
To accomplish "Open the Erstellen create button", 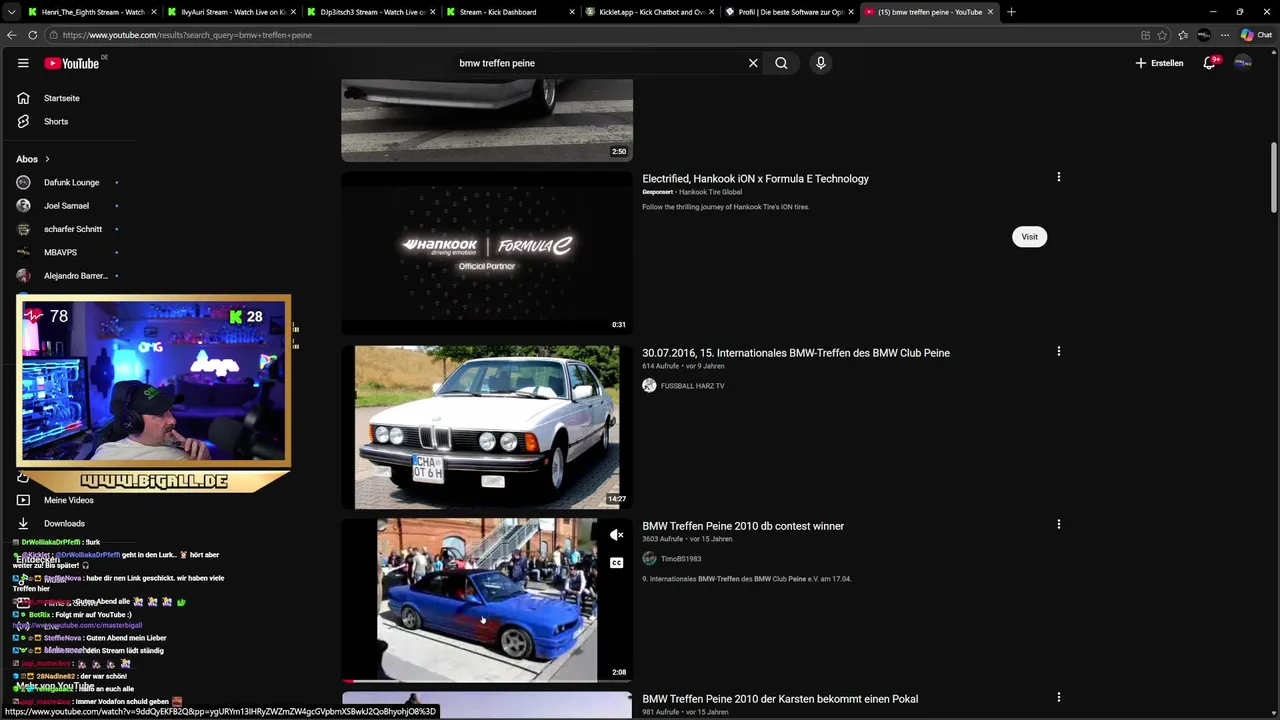I will pyautogui.click(x=1159, y=63).
